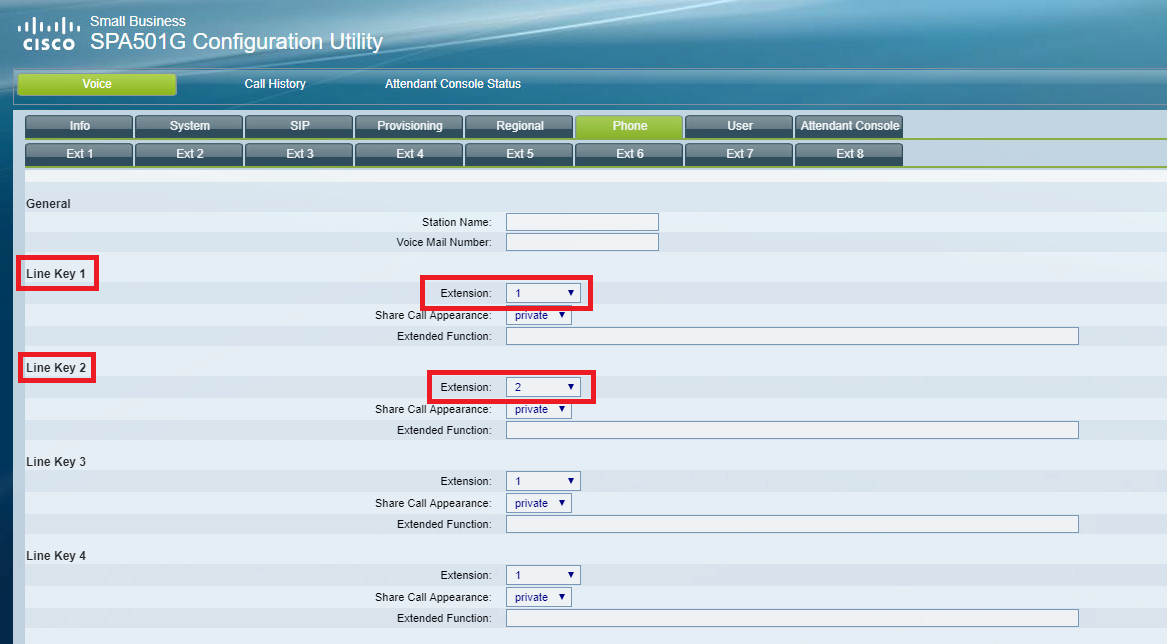The image size is (1167, 644).
Task: Open the Ext 5 tab
Action: (519, 154)
